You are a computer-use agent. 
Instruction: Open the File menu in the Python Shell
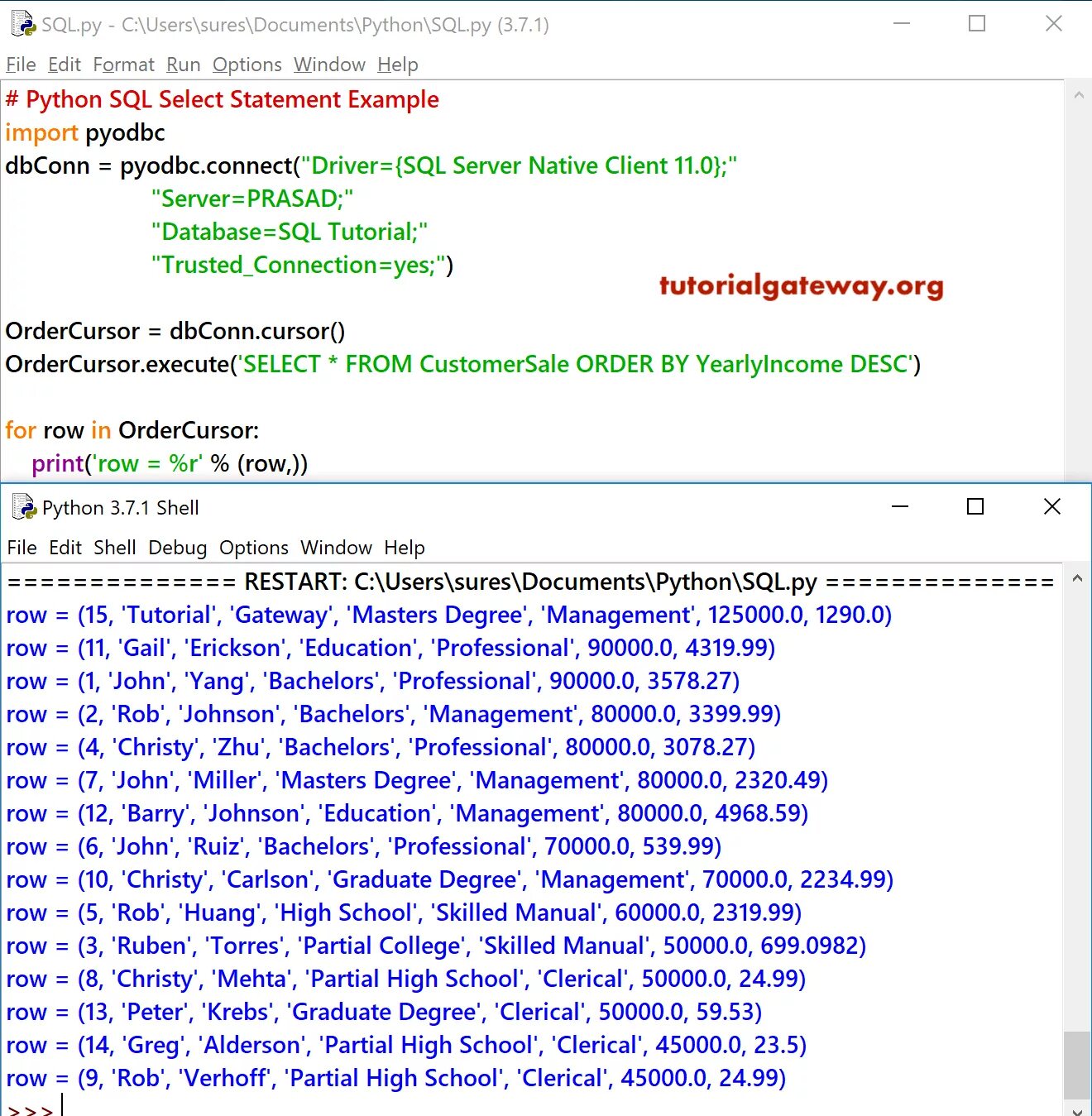point(22,548)
